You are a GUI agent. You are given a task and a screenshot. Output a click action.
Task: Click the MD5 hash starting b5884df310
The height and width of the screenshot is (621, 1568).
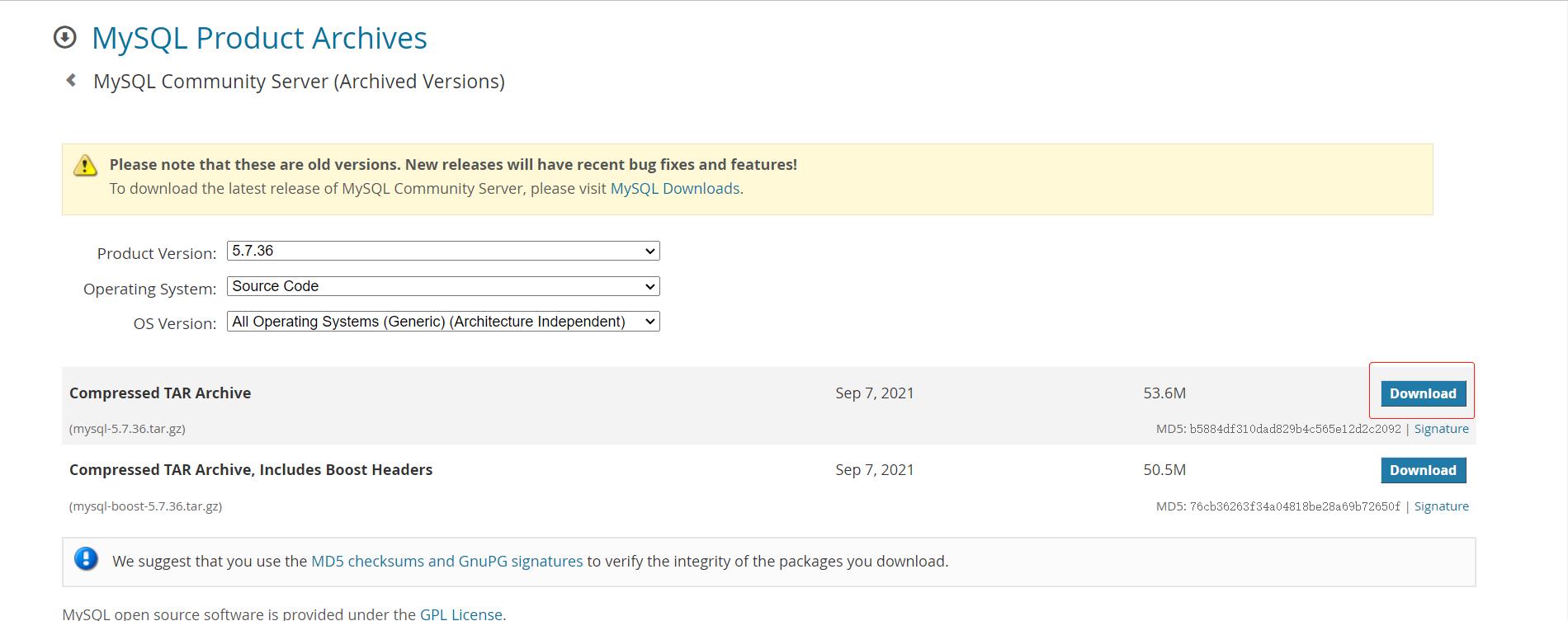click(x=1295, y=429)
